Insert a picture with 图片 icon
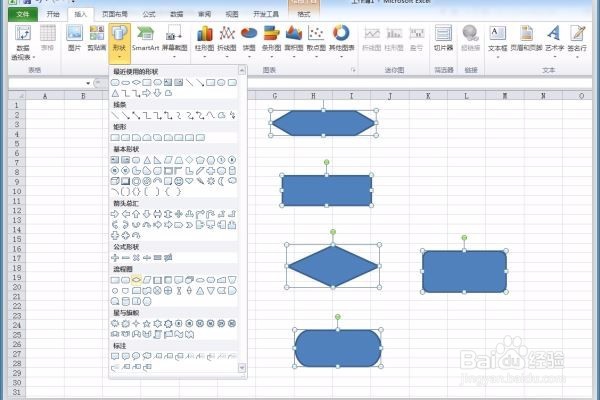 coord(74,38)
